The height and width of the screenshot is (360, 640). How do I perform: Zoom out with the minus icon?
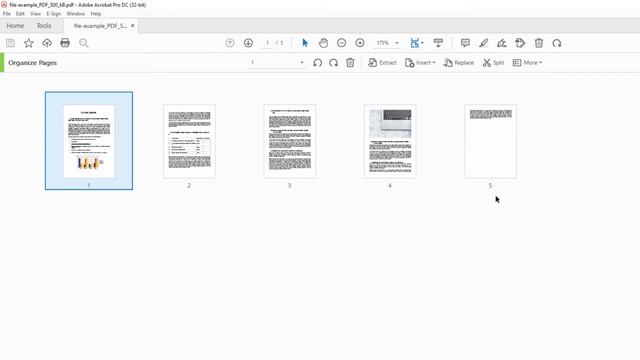point(342,43)
